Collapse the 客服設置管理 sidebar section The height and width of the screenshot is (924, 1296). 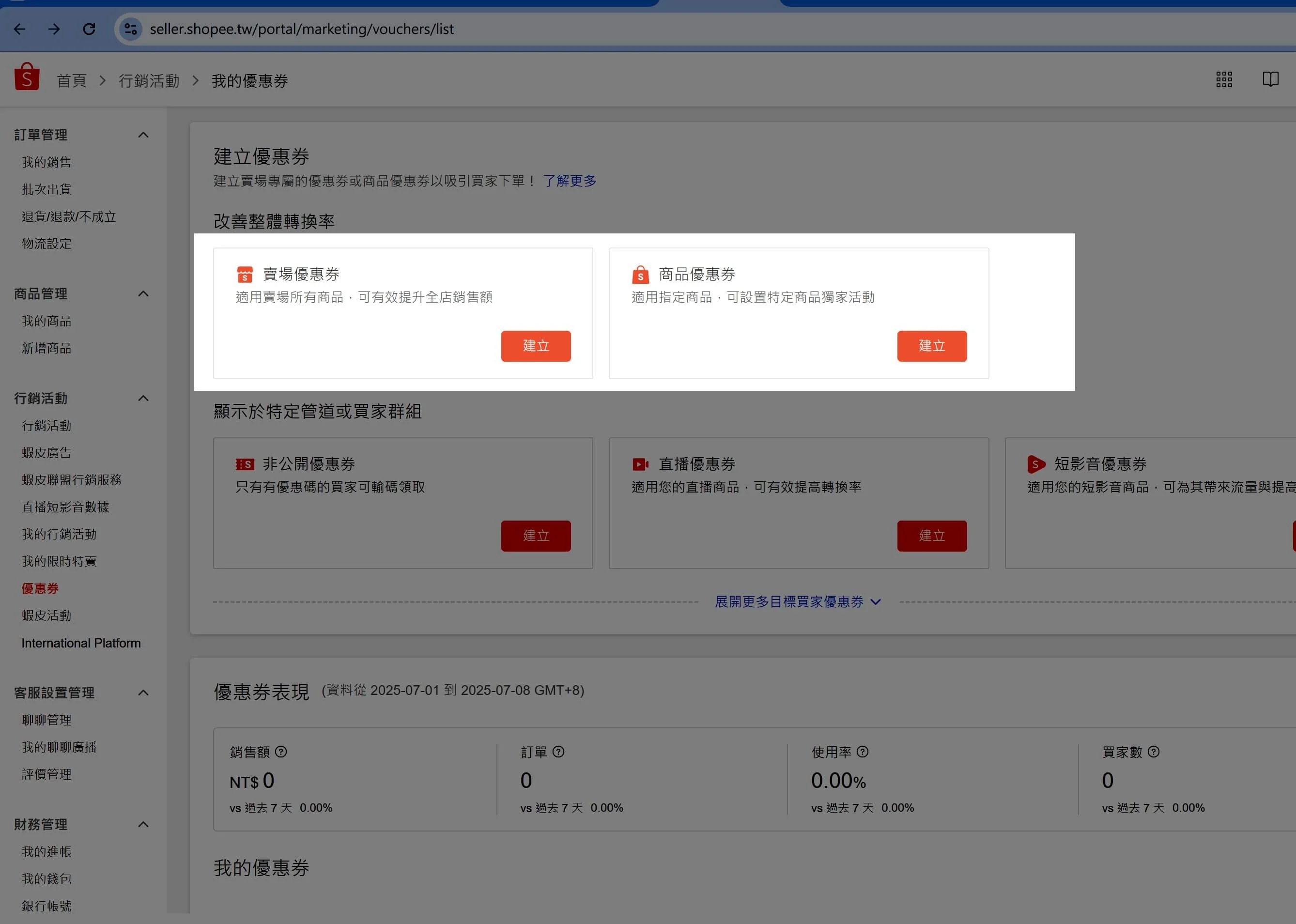(x=143, y=693)
